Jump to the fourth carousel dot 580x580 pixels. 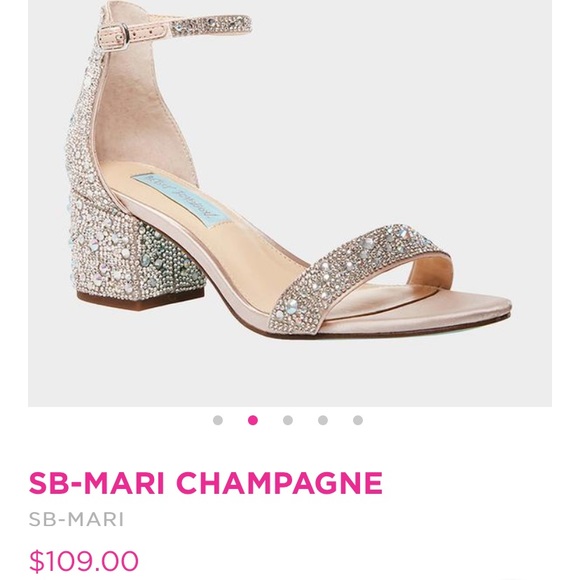pyautogui.click(x=323, y=420)
